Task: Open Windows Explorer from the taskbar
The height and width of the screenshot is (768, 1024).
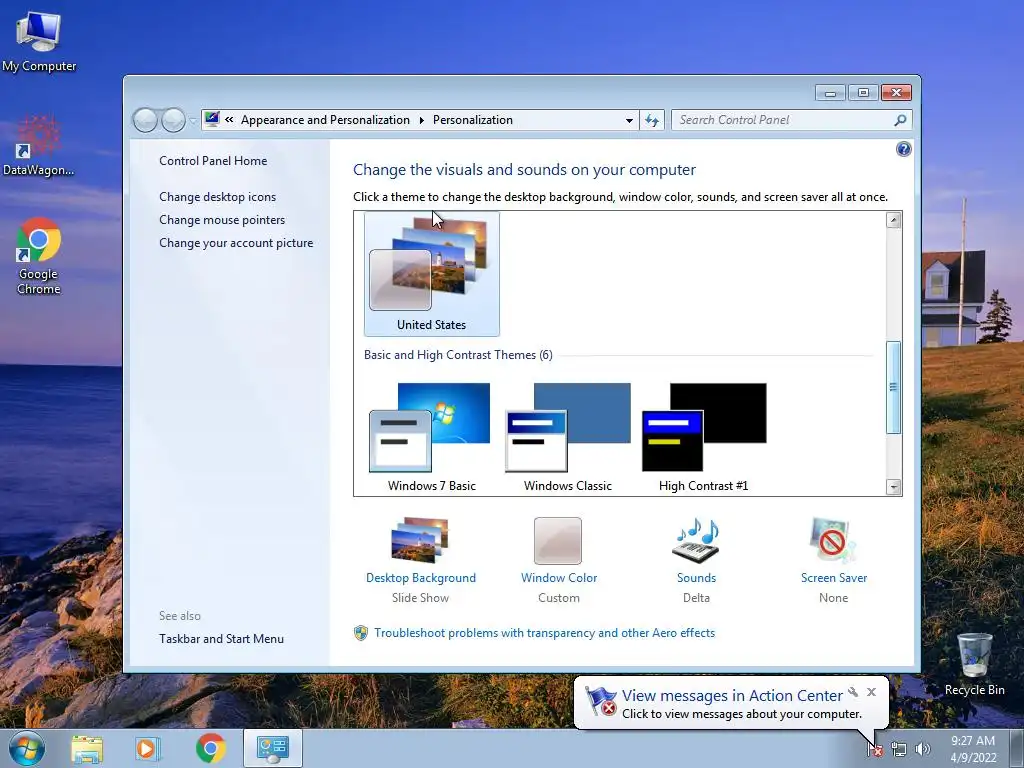Action: 87,748
